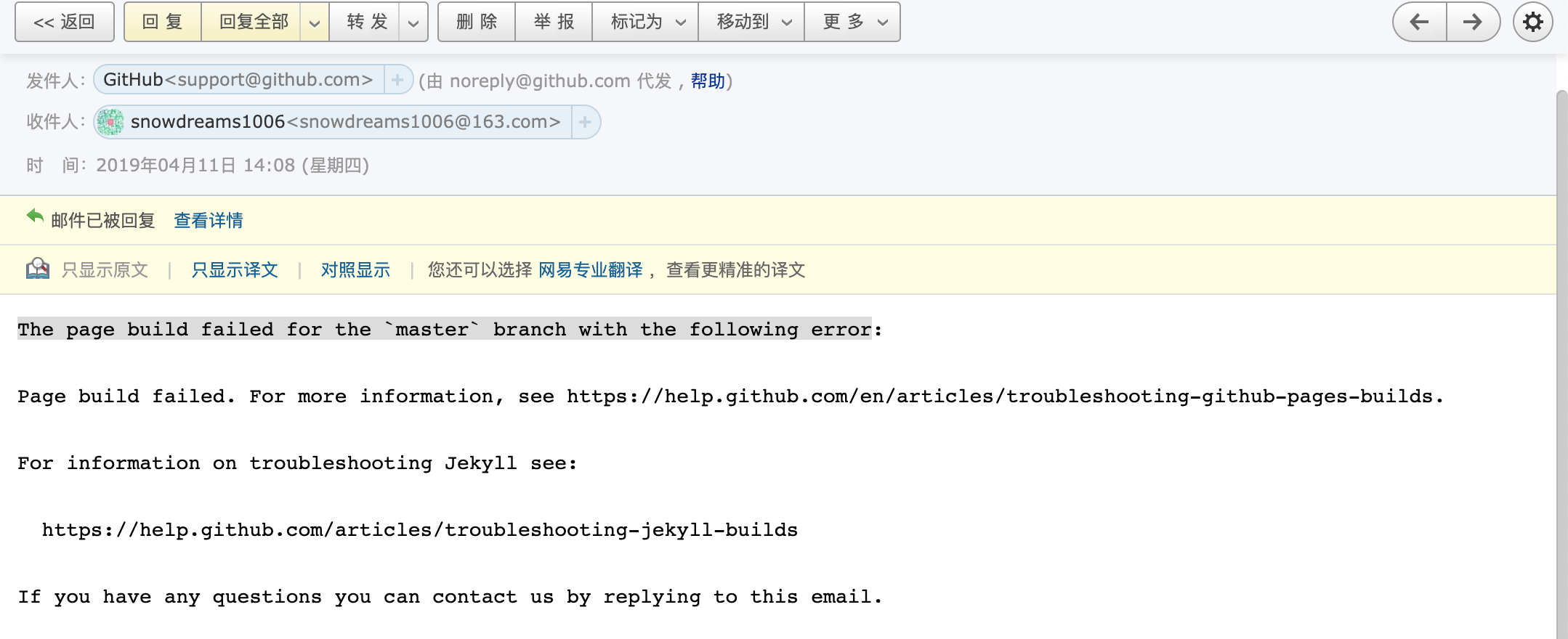
Task: Switch to 只显示译文 translation view
Action: pyautogui.click(x=234, y=269)
